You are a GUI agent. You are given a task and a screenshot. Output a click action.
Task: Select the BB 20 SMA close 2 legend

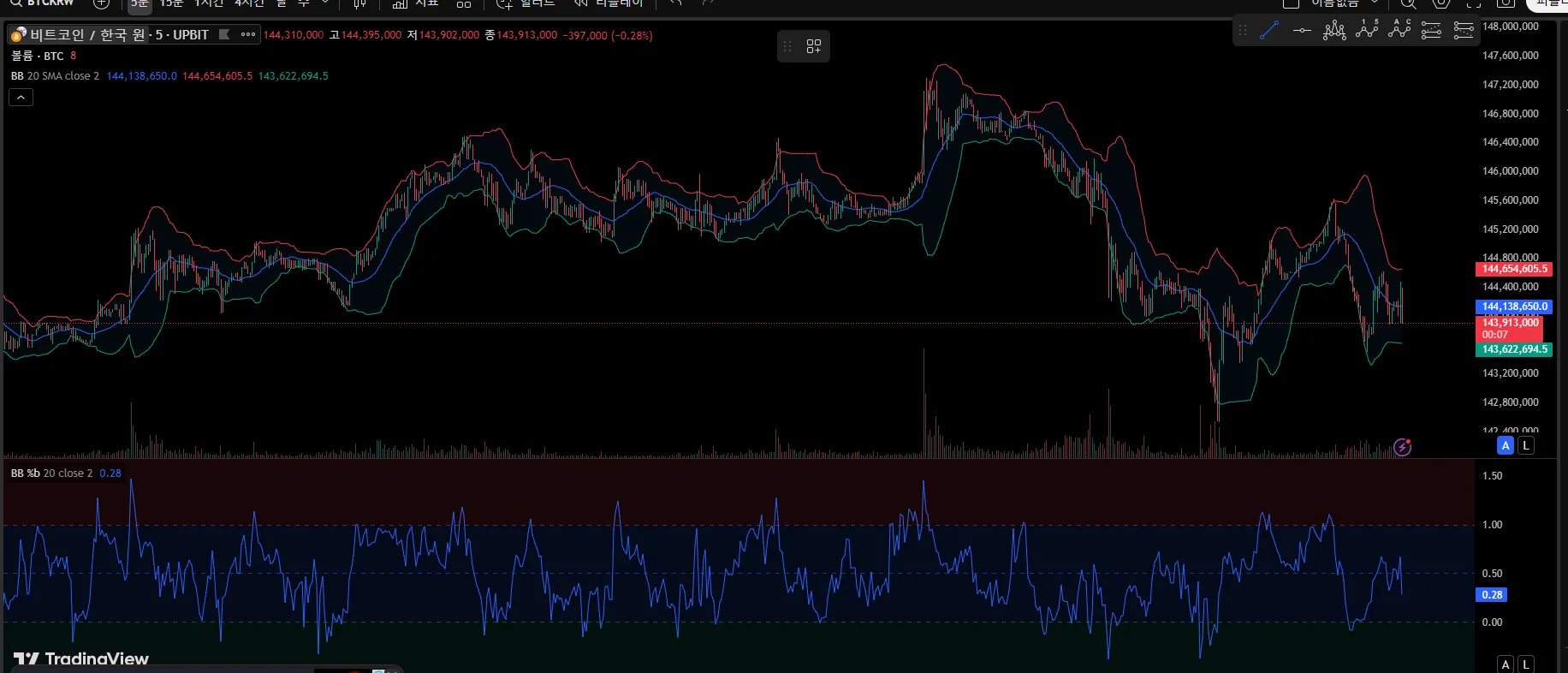(55, 76)
